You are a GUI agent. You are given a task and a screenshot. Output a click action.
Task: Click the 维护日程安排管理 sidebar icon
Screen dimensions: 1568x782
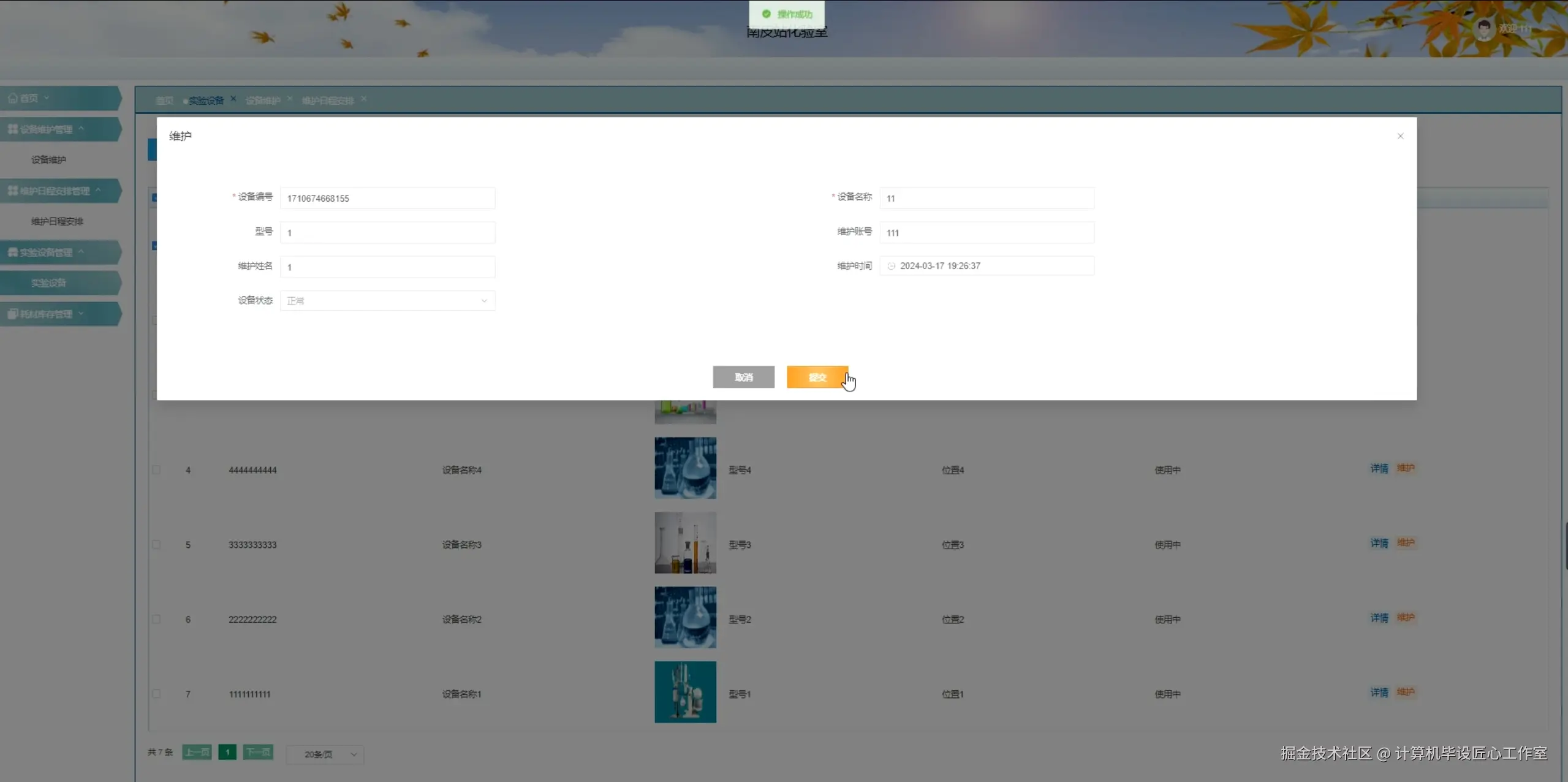click(x=12, y=191)
